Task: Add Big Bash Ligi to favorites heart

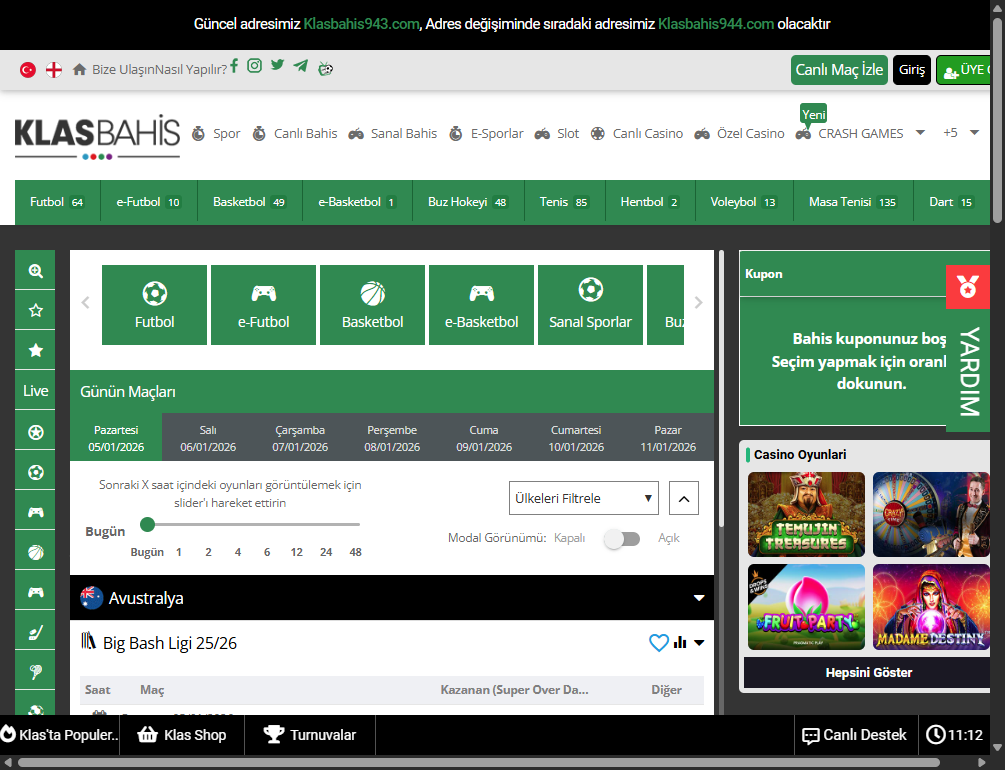Action: (658, 642)
